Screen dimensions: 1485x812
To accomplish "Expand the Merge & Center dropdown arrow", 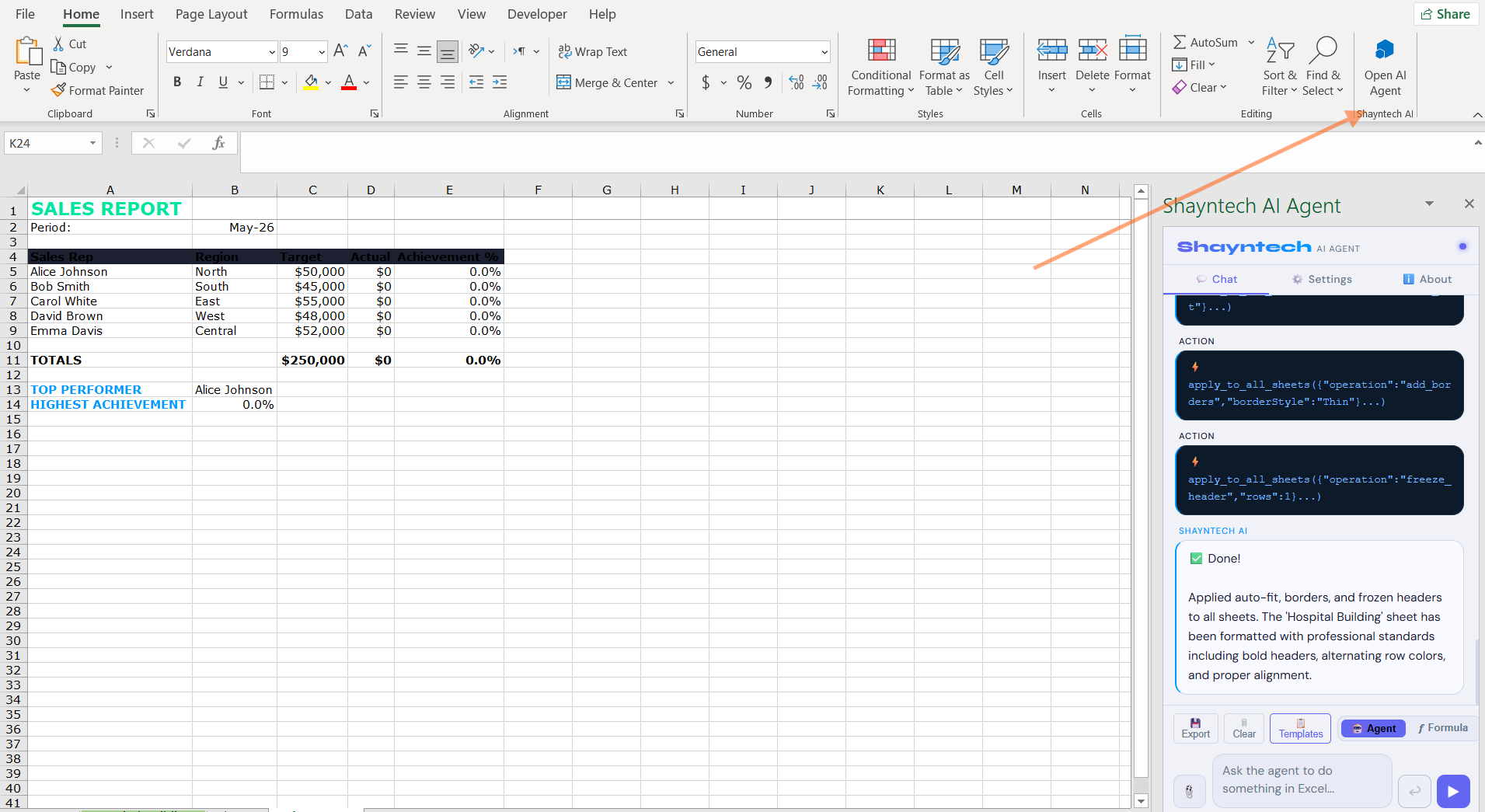I will 671,82.
